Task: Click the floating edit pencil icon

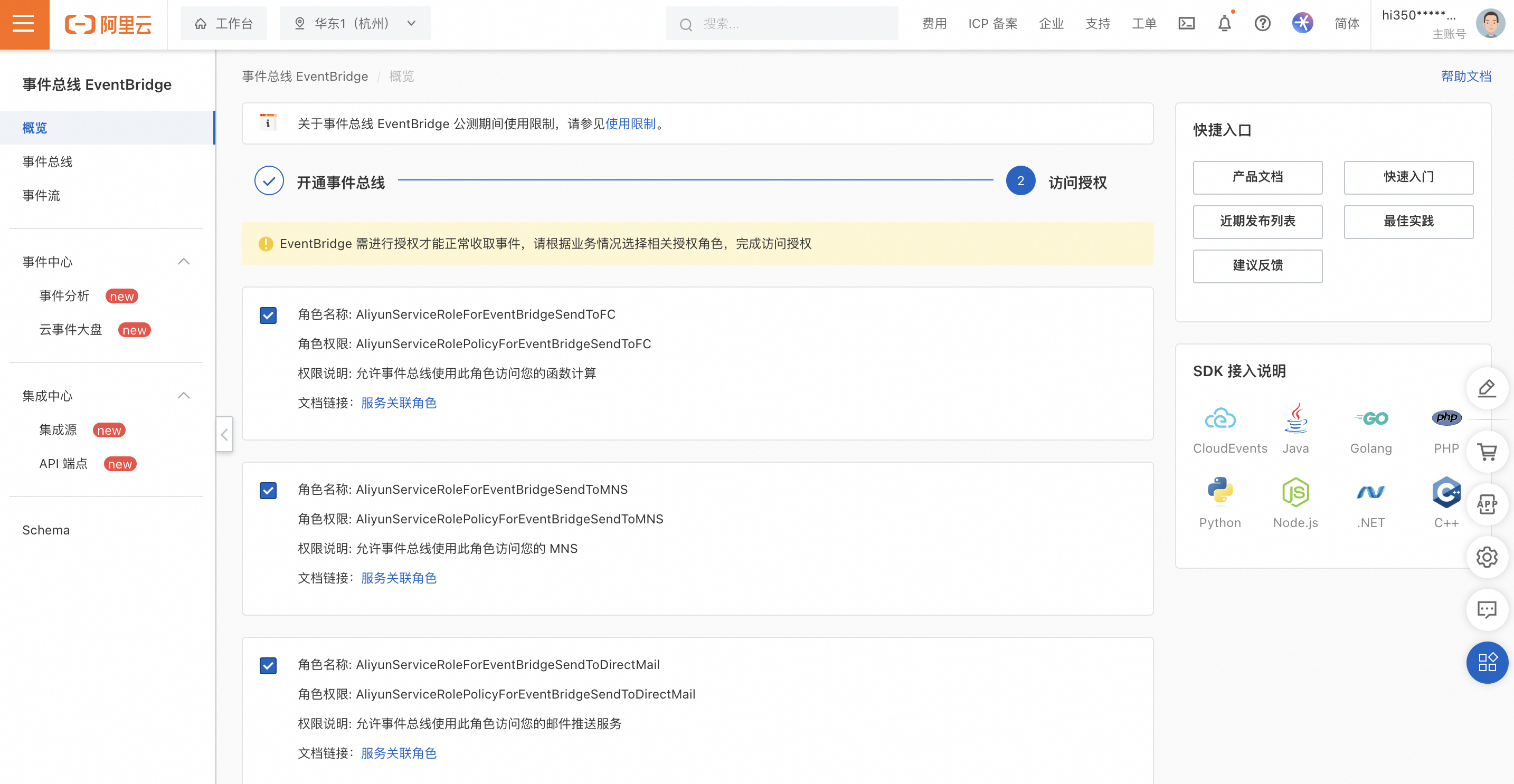Action: pyautogui.click(x=1487, y=388)
